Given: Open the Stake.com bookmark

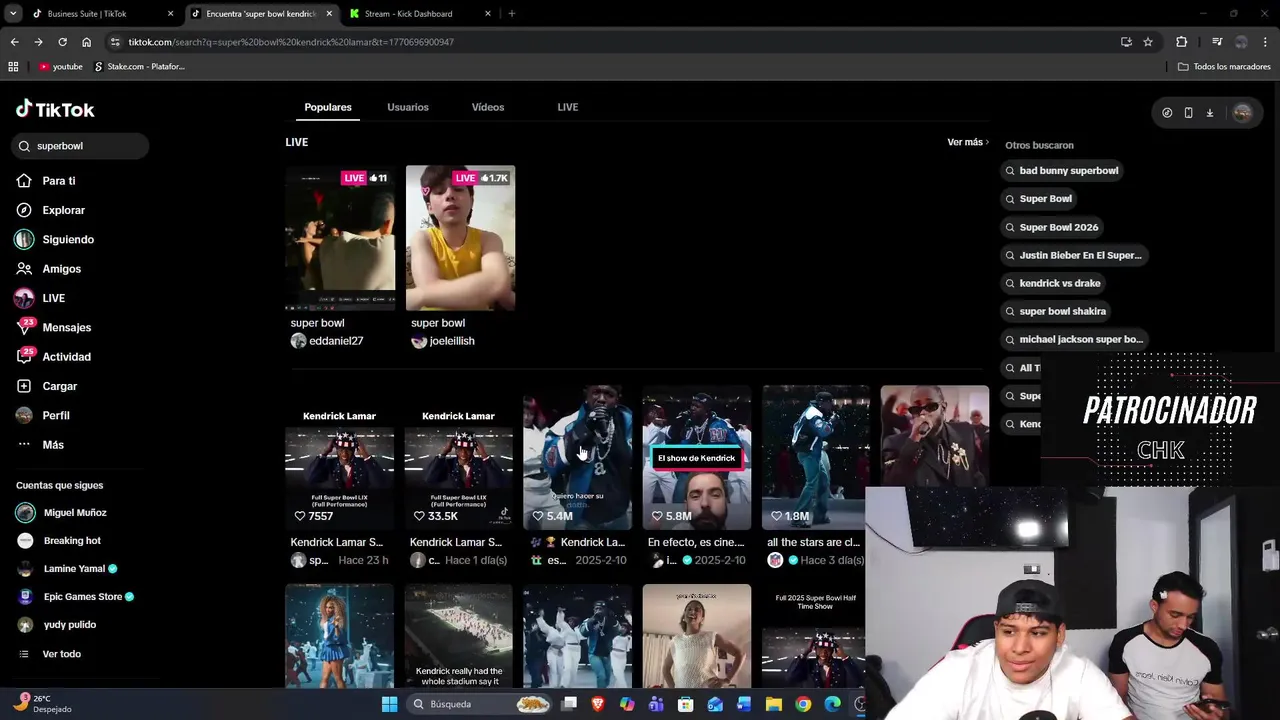Looking at the screenshot, I should (139, 67).
